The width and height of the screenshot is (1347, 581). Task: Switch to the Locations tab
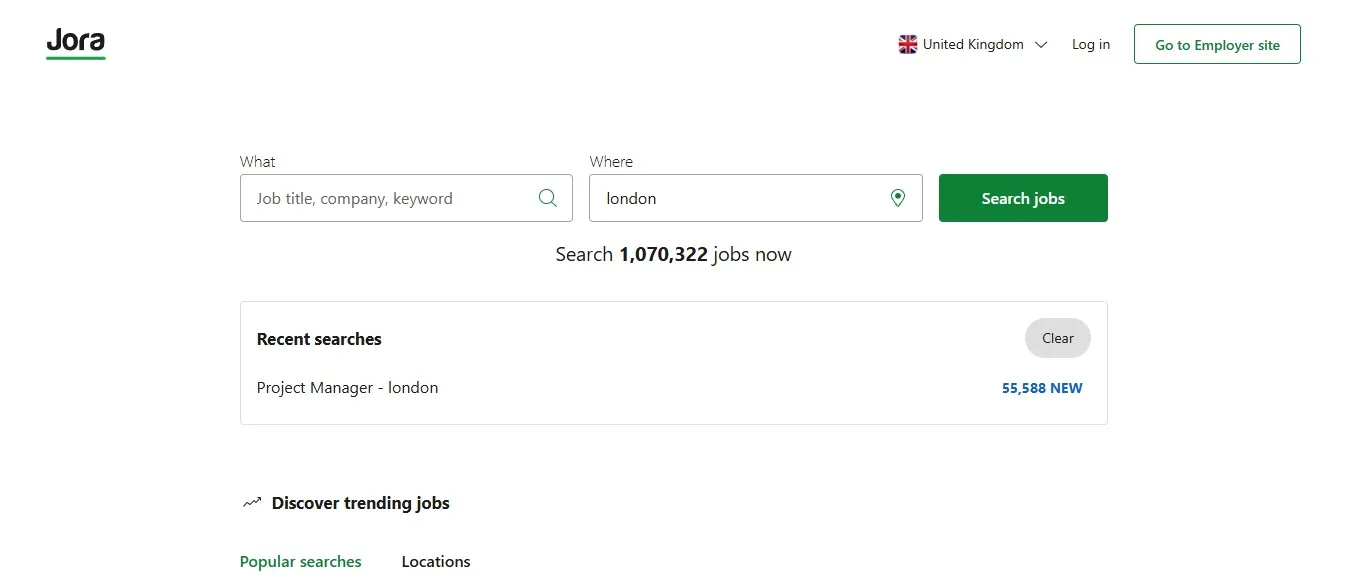pos(436,562)
